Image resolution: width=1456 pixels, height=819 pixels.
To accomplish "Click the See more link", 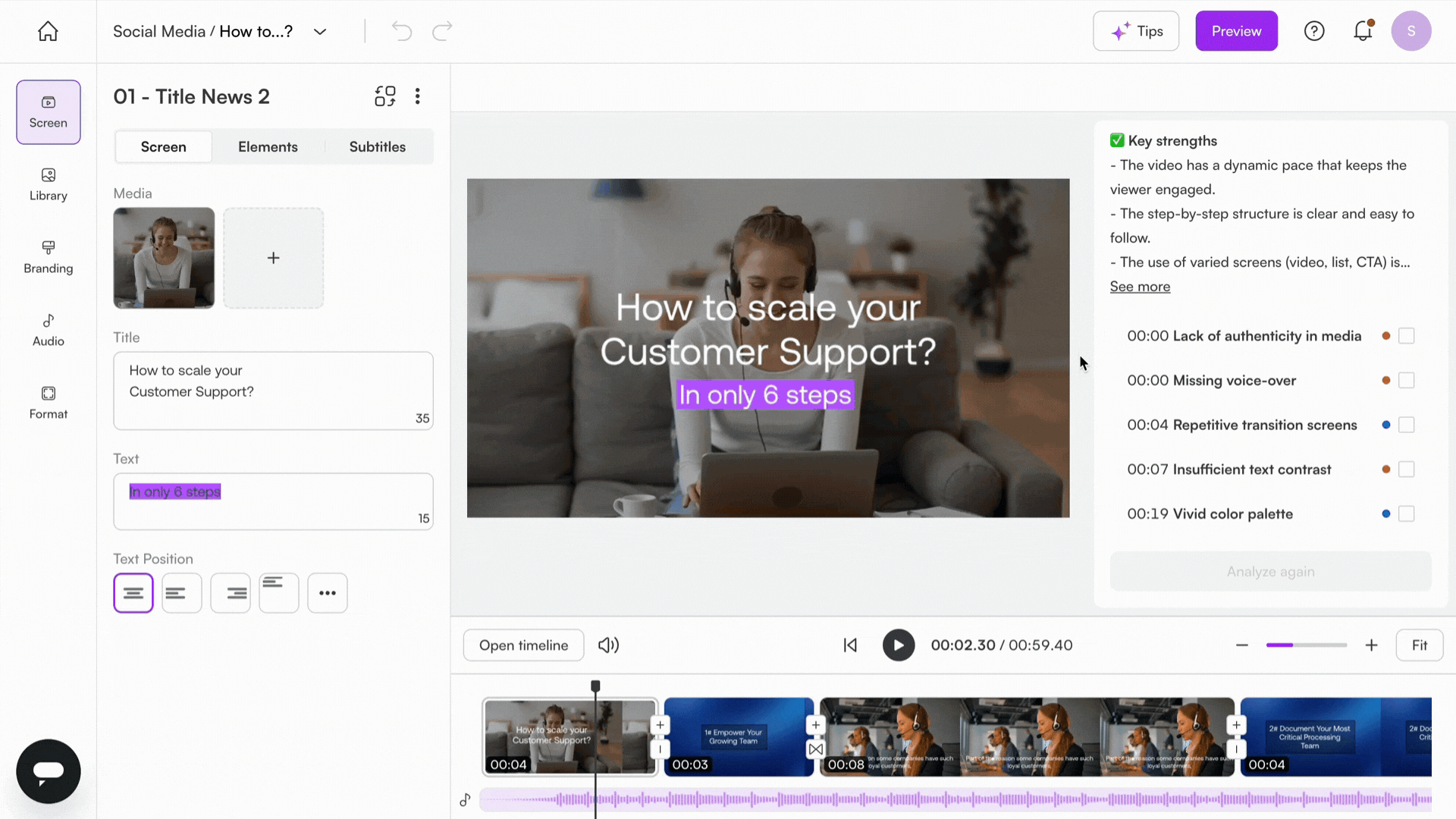I will pos(1140,287).
